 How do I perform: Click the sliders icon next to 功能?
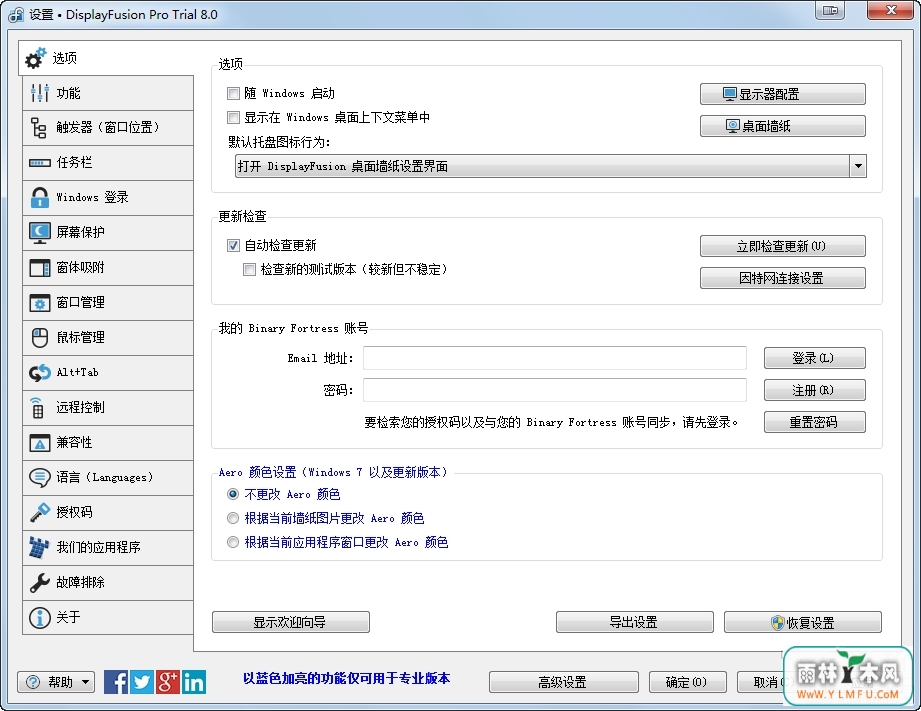point(39,93)
